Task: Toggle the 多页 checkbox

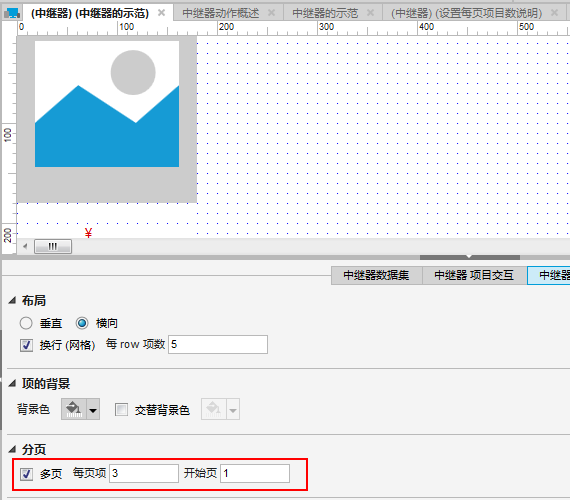Action: [27, 474]
